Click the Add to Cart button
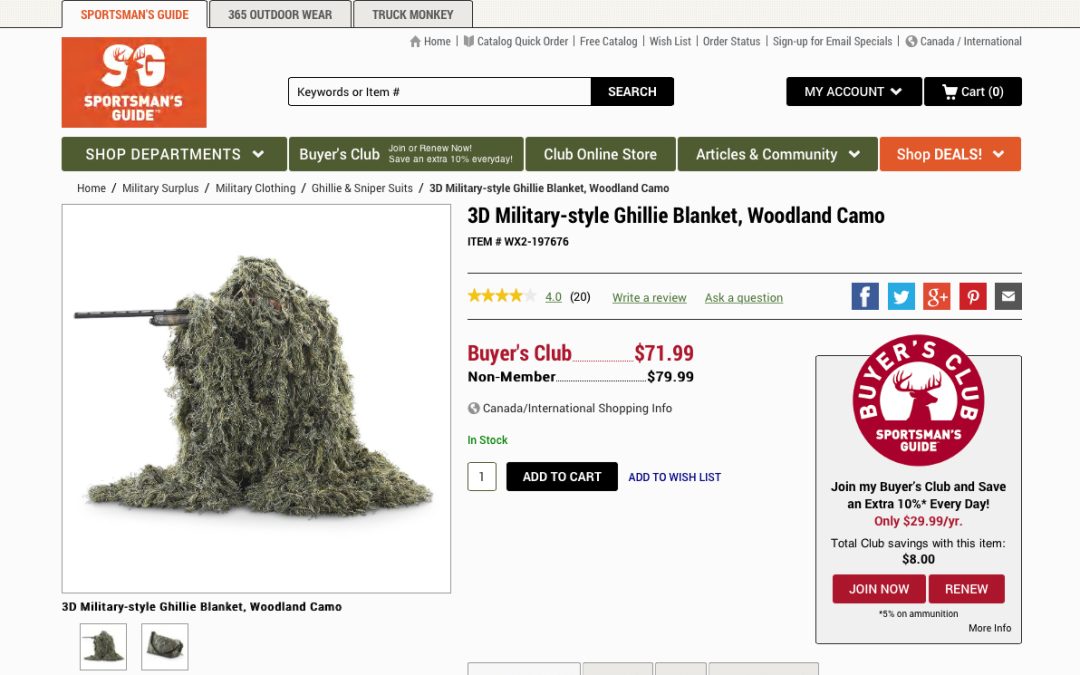The image size is (1080, 675). pyautogui.click(x=562, y=477)
